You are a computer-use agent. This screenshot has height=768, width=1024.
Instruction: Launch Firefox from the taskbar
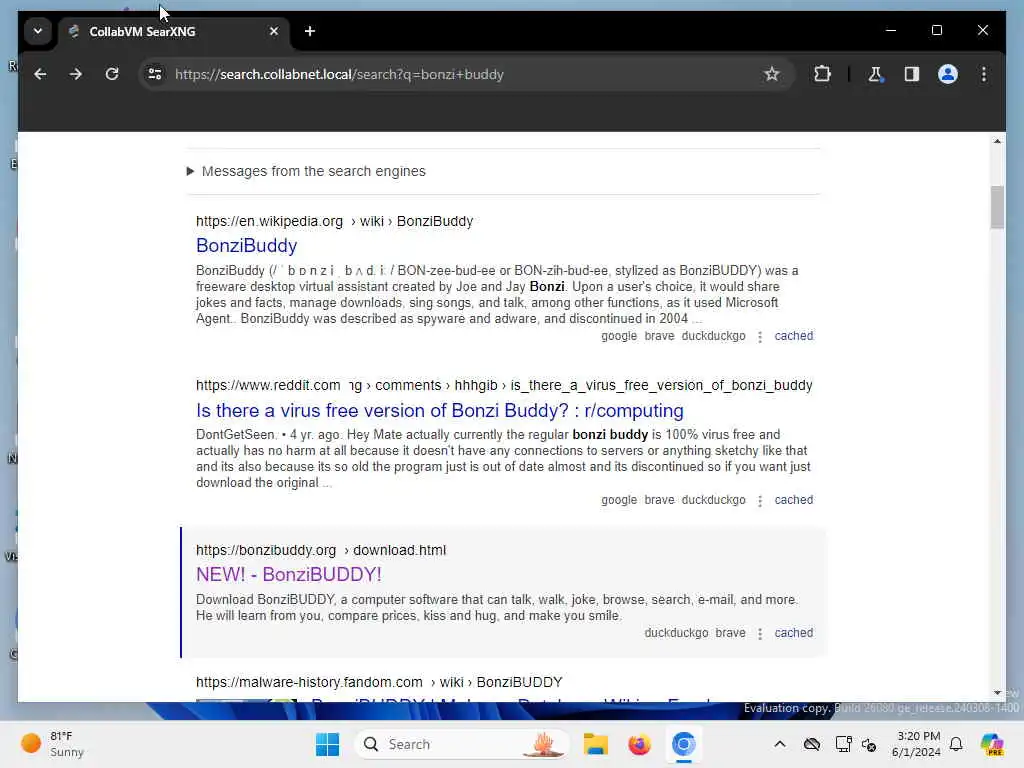point(639,744)
